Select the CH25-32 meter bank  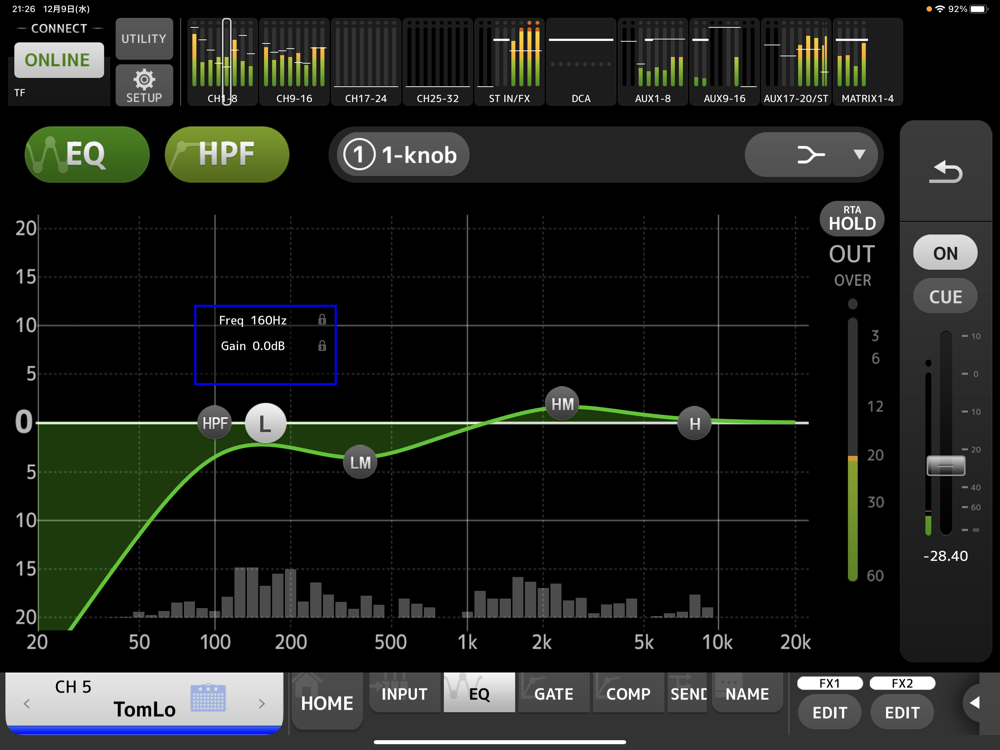point(438,61)
